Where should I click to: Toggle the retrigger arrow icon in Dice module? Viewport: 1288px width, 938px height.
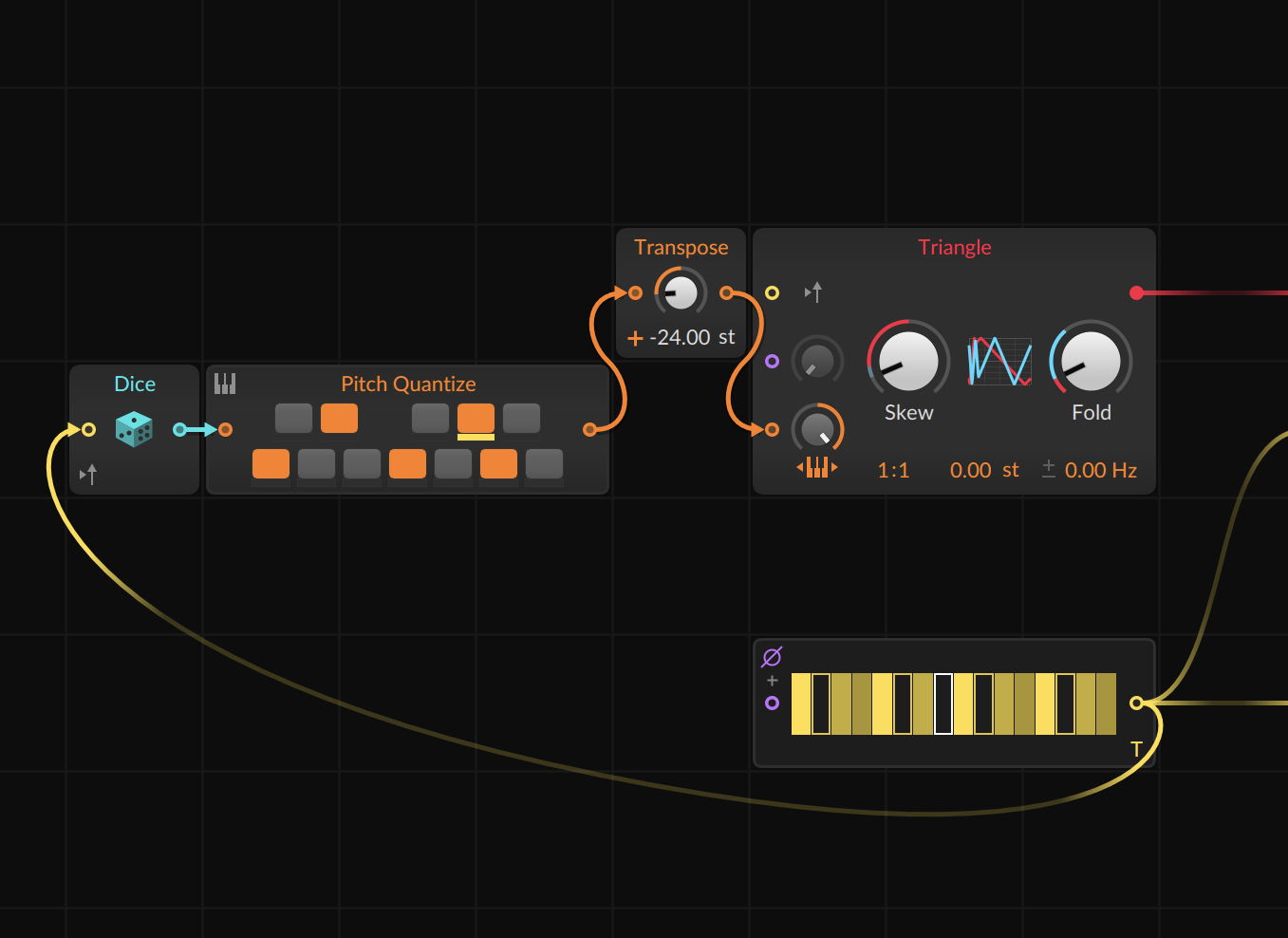pyautogui.click(x=88, y=474)
